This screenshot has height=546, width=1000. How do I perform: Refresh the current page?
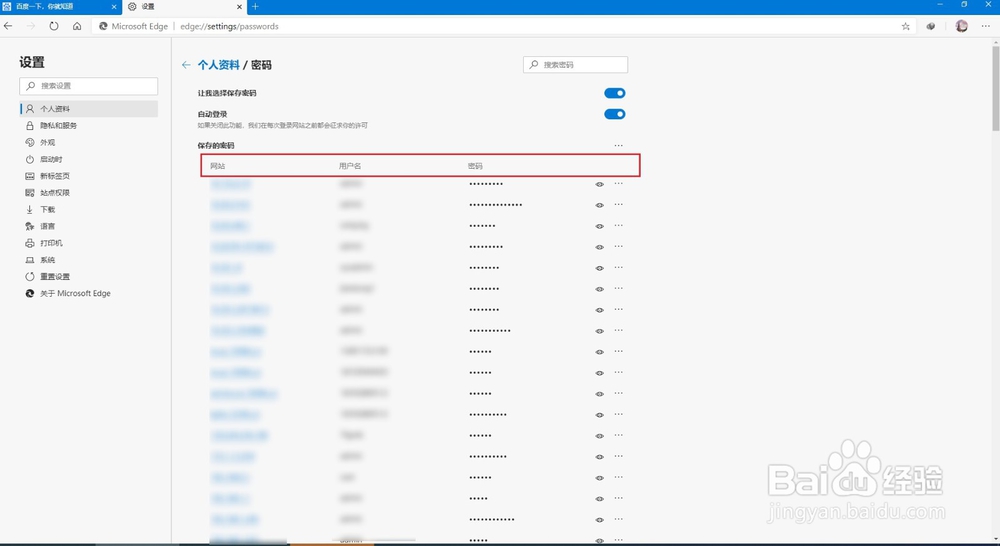54,26
